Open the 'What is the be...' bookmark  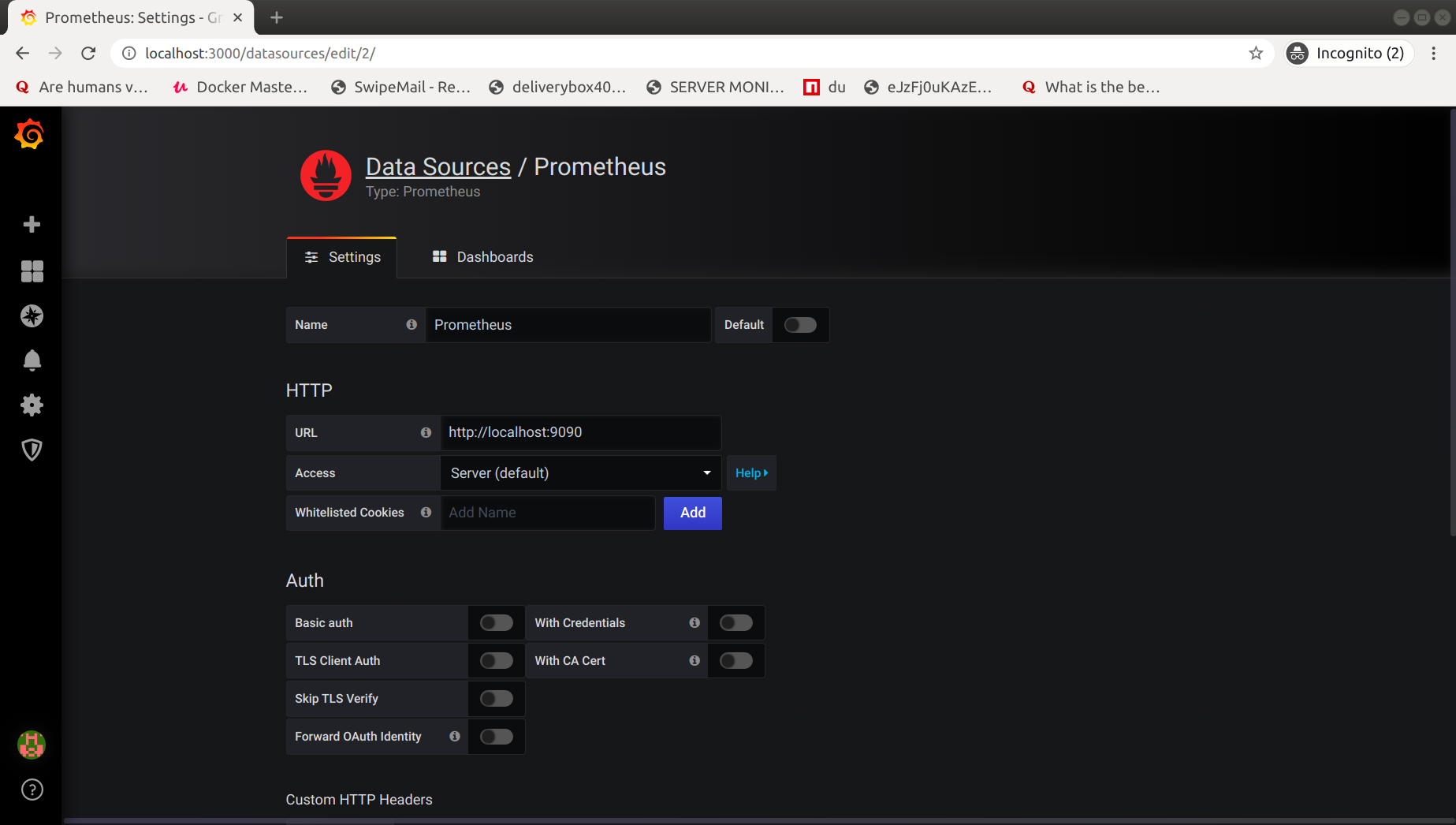(1091, 87)
